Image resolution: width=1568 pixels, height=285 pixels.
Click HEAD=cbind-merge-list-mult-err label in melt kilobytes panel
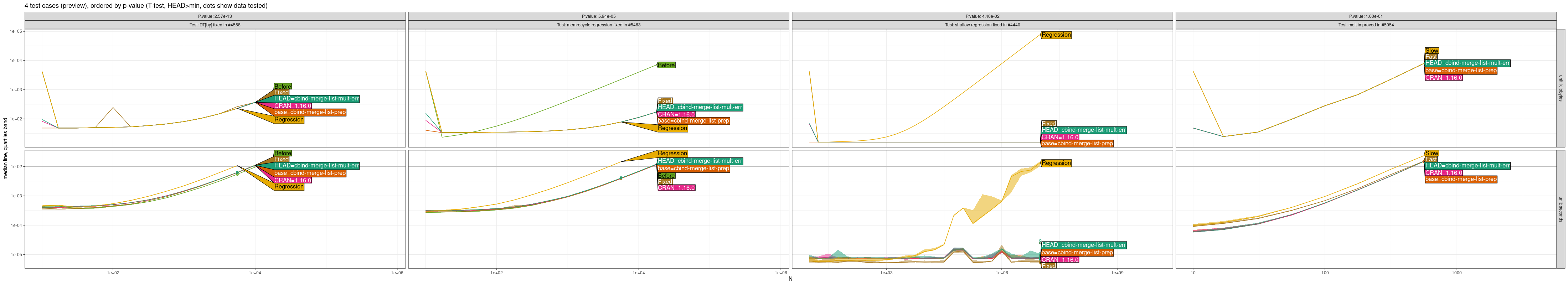[1467, 63]
